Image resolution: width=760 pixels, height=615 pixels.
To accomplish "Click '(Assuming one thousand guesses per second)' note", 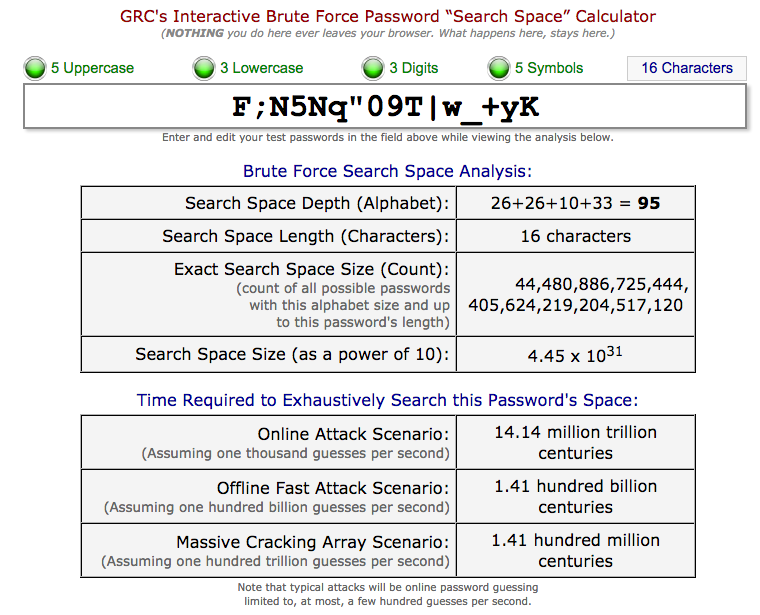I will coord(296,453).
